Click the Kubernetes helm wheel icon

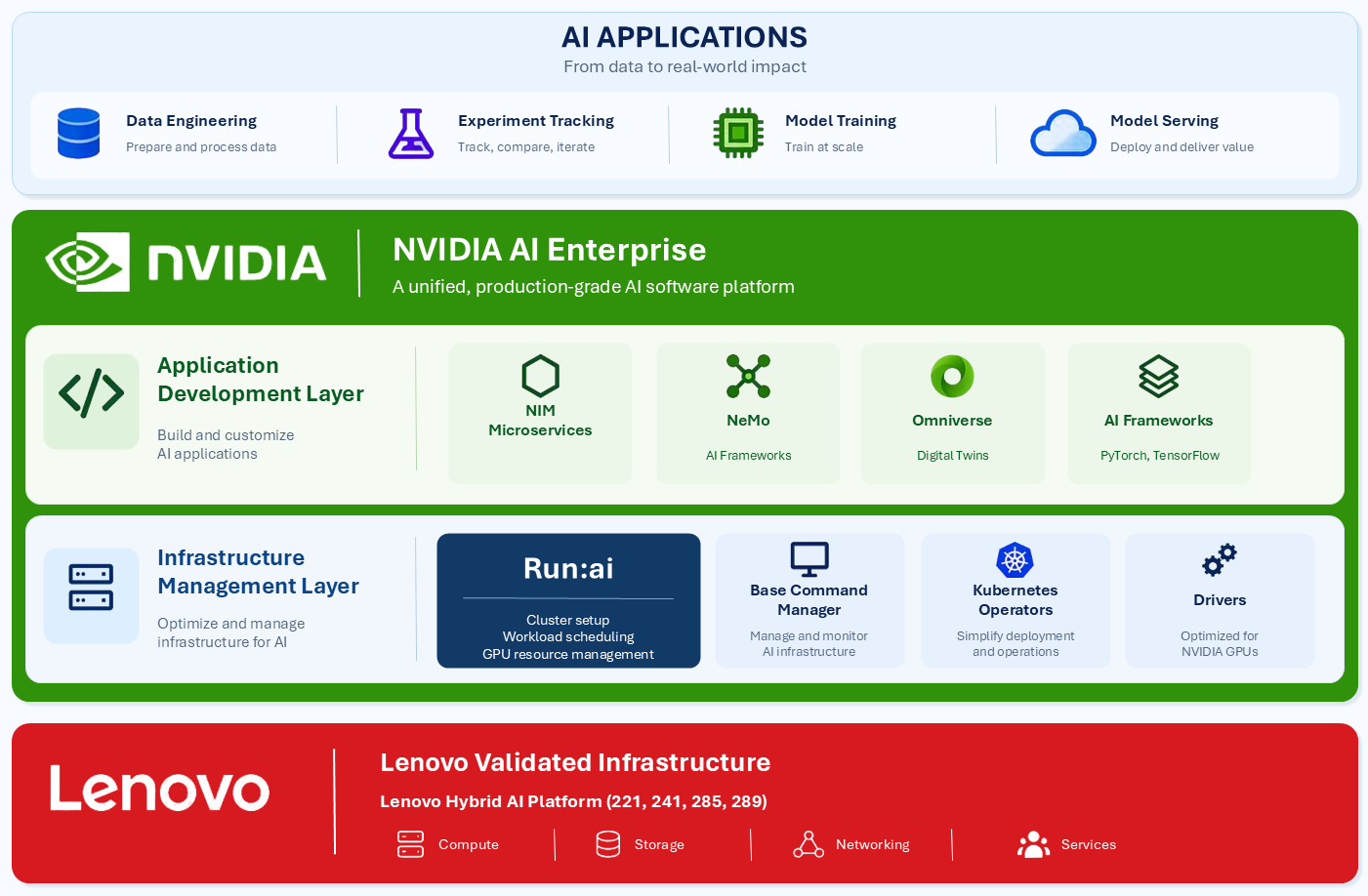click(x=1016, y=560)
